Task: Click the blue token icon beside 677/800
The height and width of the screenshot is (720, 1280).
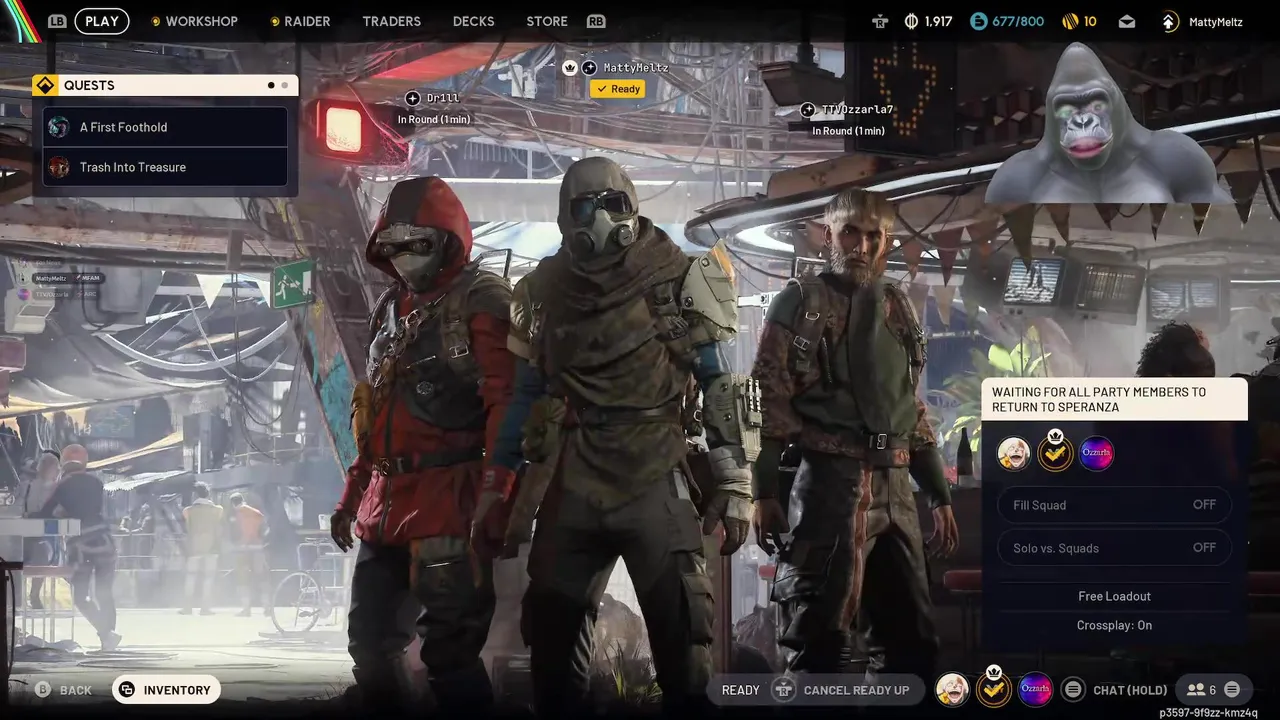Action: (x=978, y=21)
